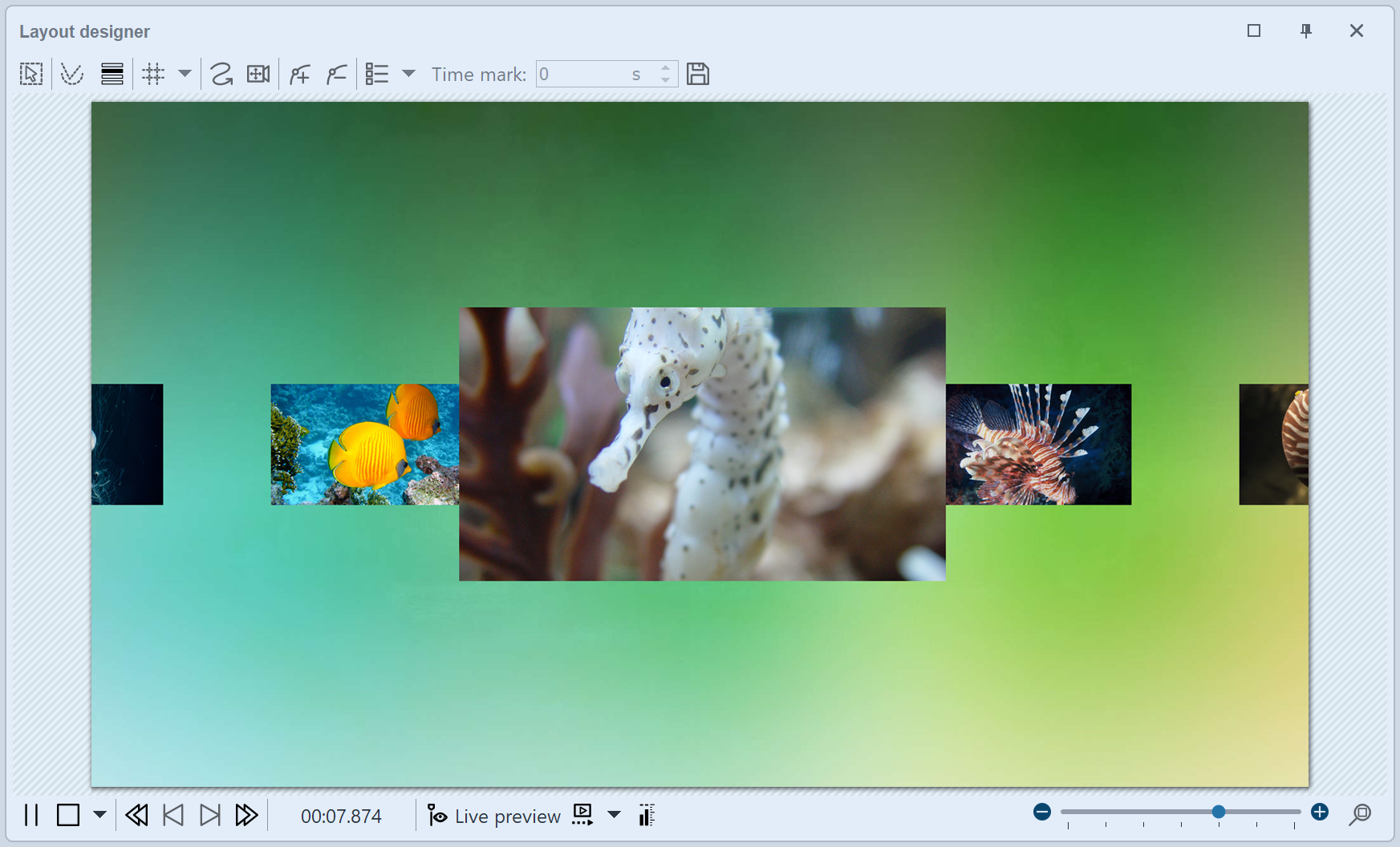Open the layer ordering tool
1400x847 pixels.
click(x=112, y=74)
